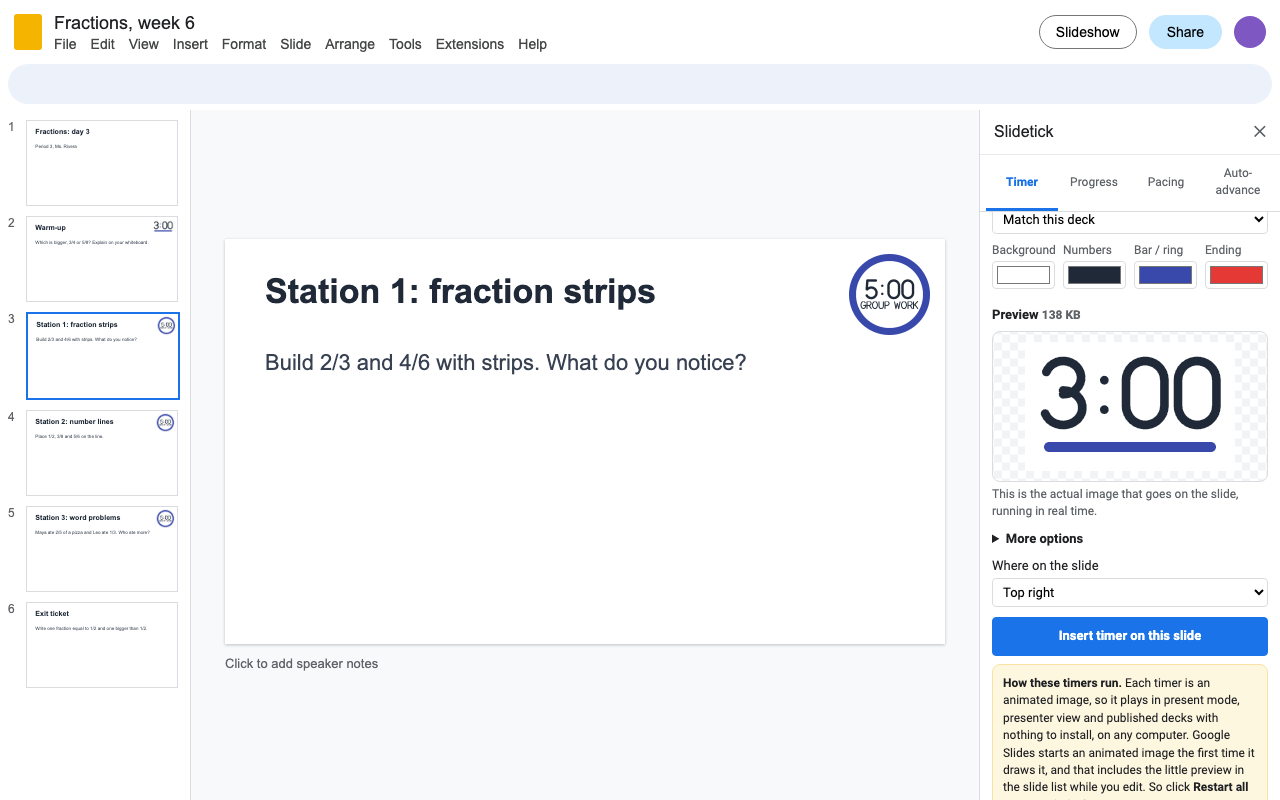Image resolution: width=1280 pixels, height=800 pixels.
Task: Open the Format menu
Action: click(x=244, y=44)
